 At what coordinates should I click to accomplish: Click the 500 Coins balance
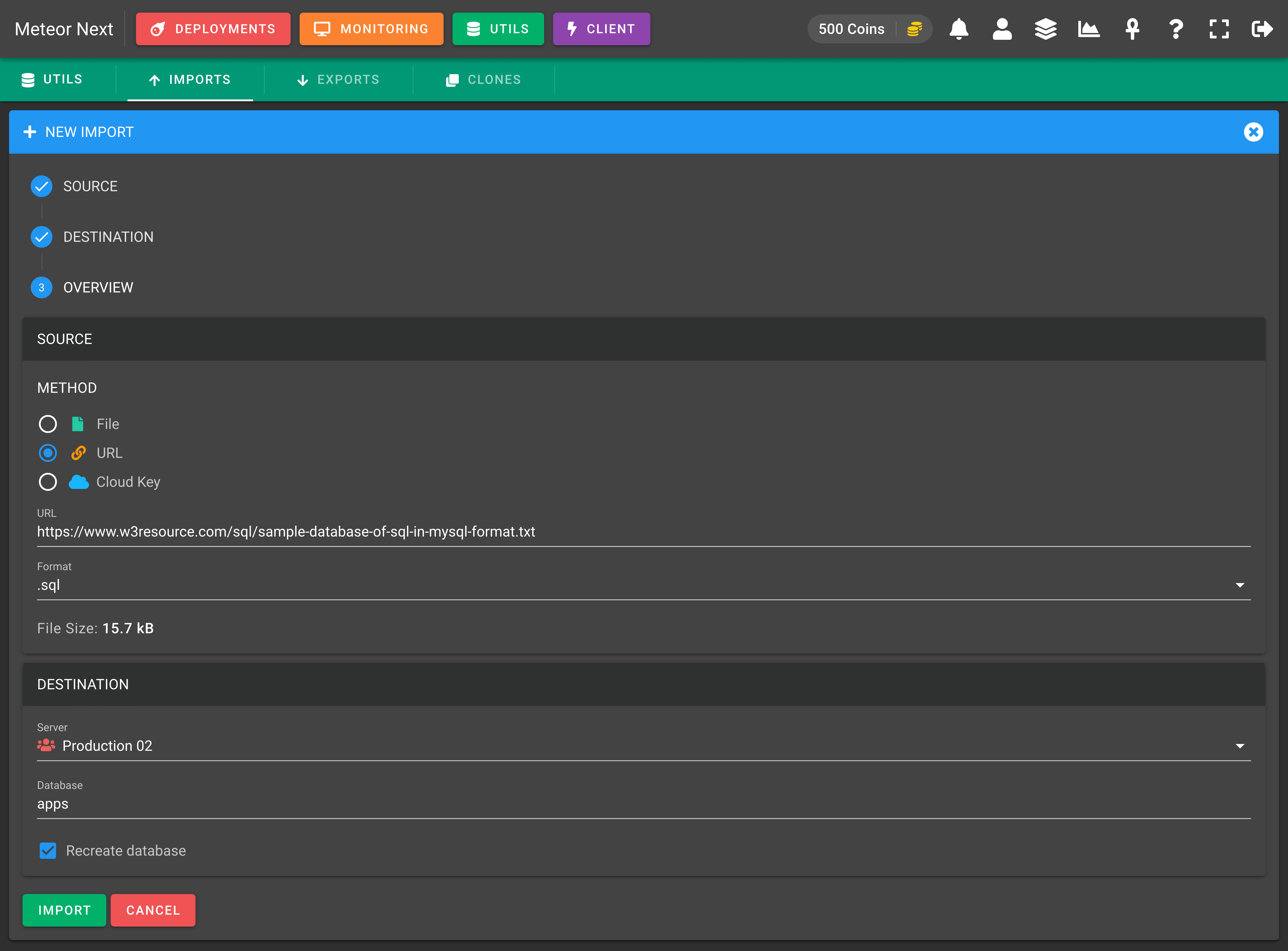coord(851,29)
